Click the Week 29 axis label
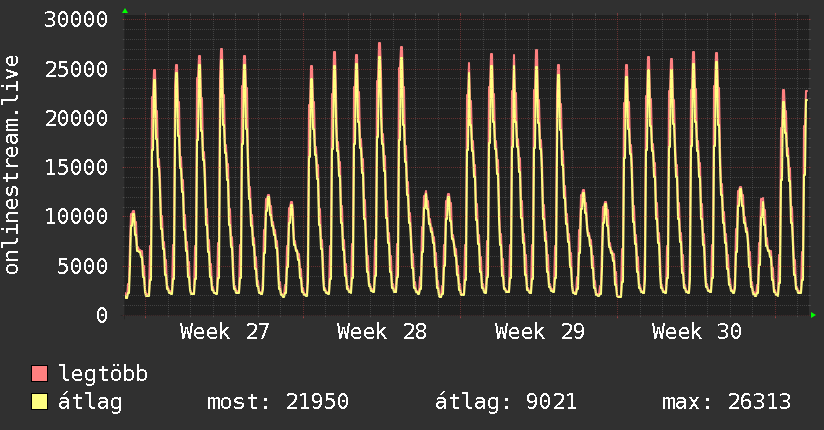This screenshot has width=824, height=430. (540, 332)
